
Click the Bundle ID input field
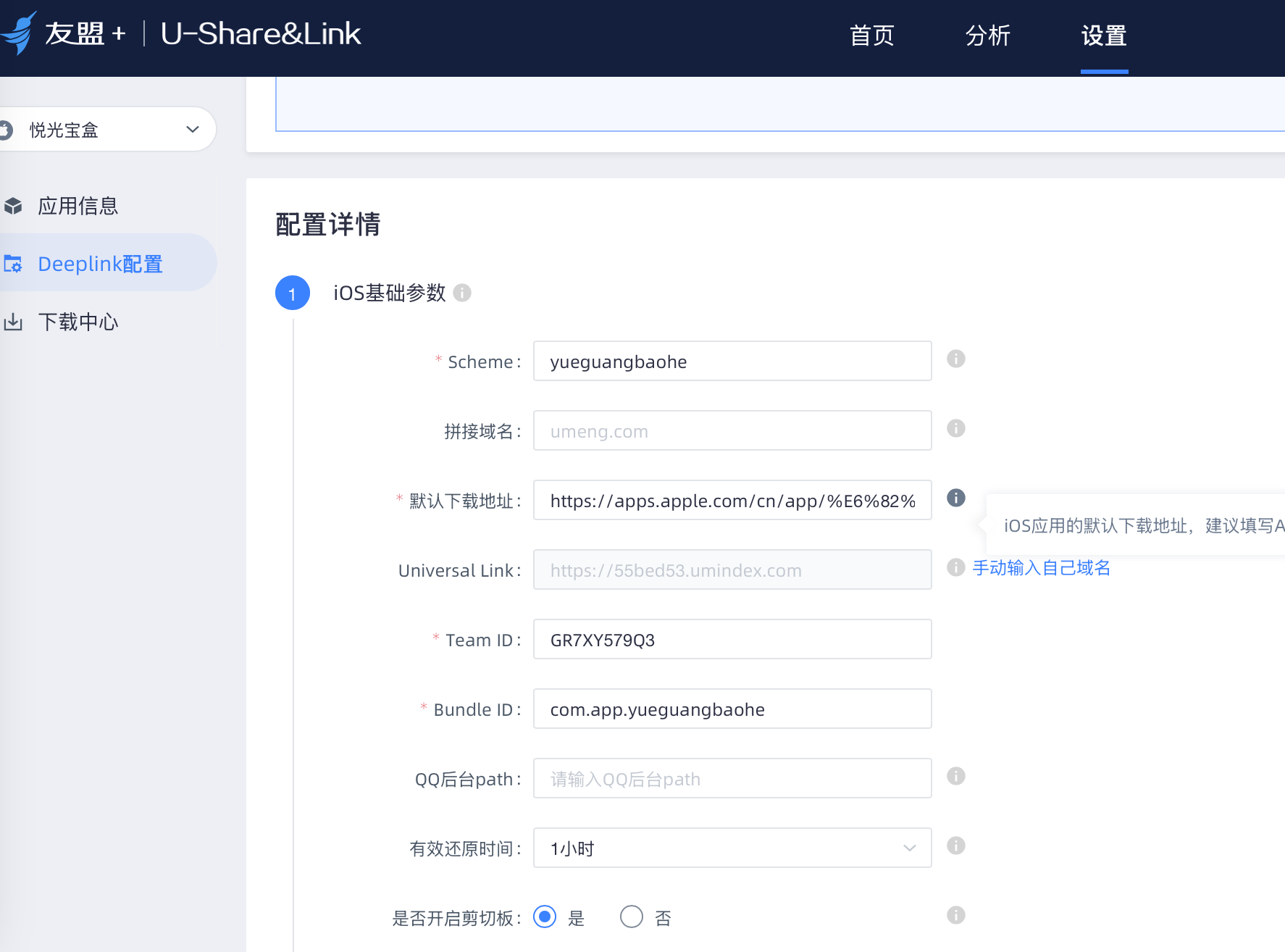pyautogui.click(x=732, y=709)
